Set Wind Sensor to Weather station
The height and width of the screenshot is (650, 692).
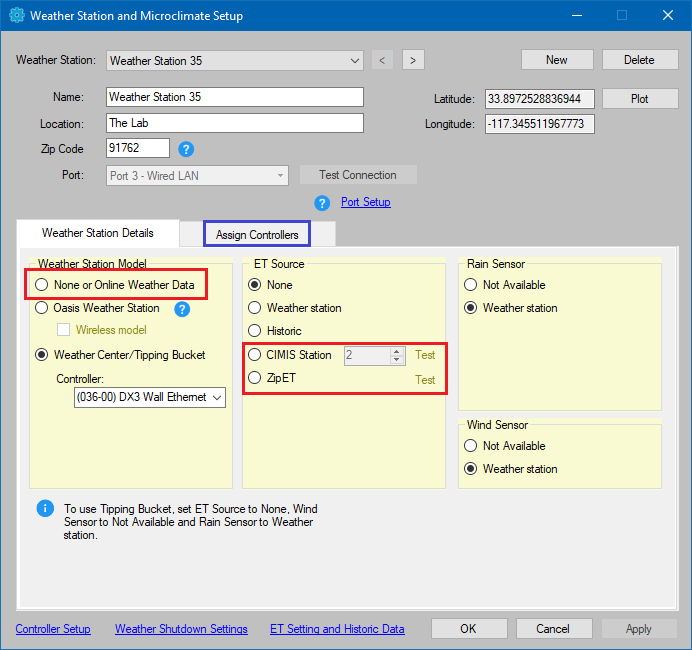coord(470,469)
